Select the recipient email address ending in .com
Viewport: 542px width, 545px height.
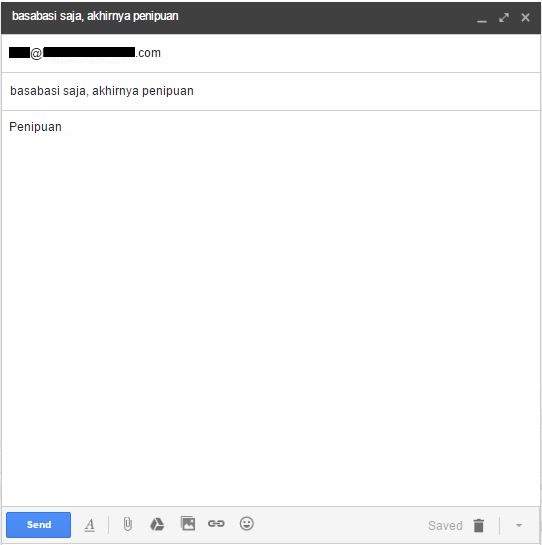85,53
